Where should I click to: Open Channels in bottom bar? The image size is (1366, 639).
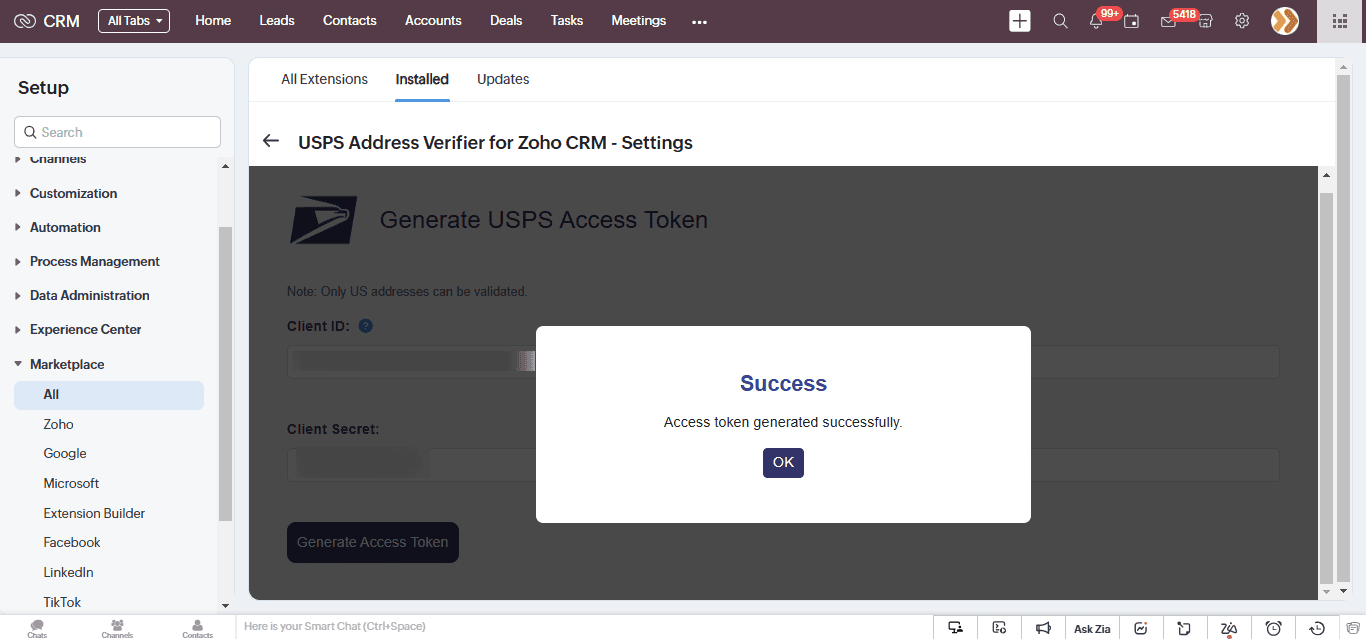click(x=117, y=628)
